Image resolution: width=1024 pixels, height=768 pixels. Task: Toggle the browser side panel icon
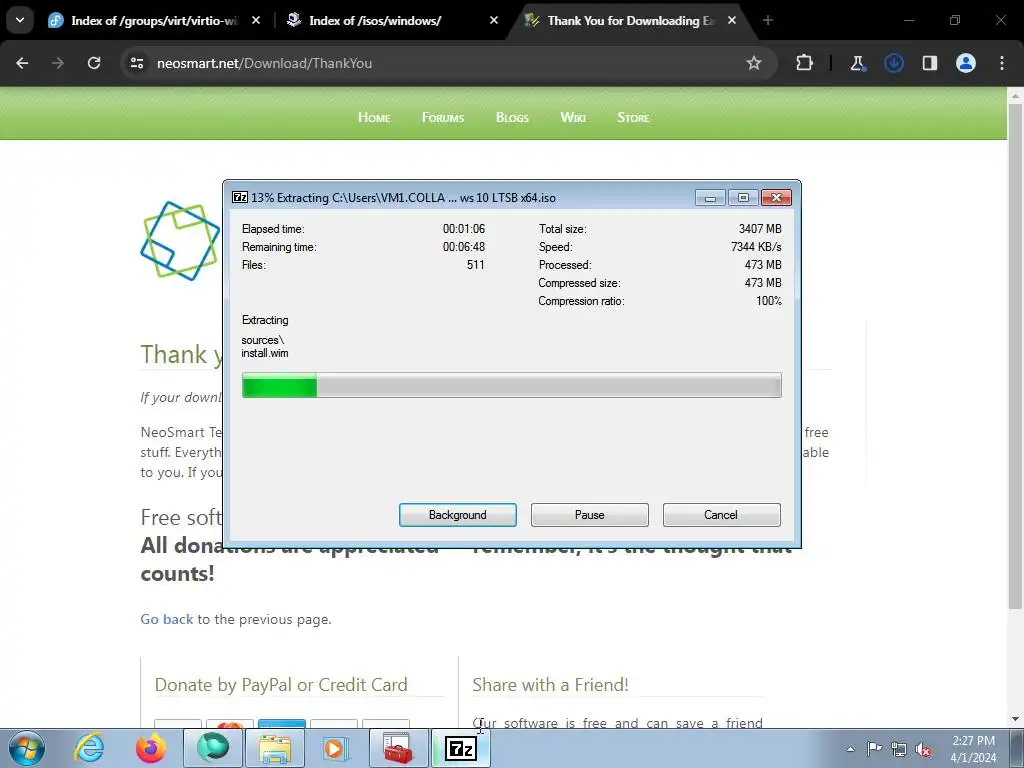click(929, 63)
